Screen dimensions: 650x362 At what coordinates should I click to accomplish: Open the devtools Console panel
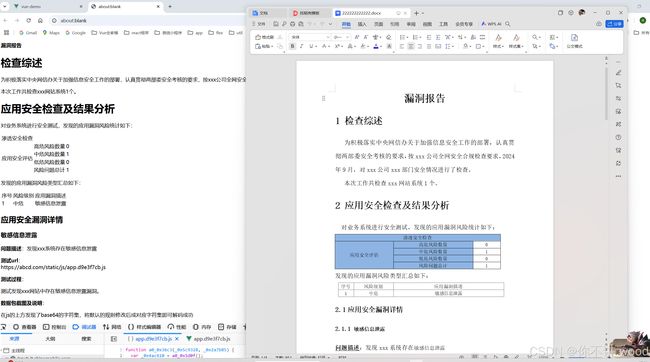(x=54, y=327)
